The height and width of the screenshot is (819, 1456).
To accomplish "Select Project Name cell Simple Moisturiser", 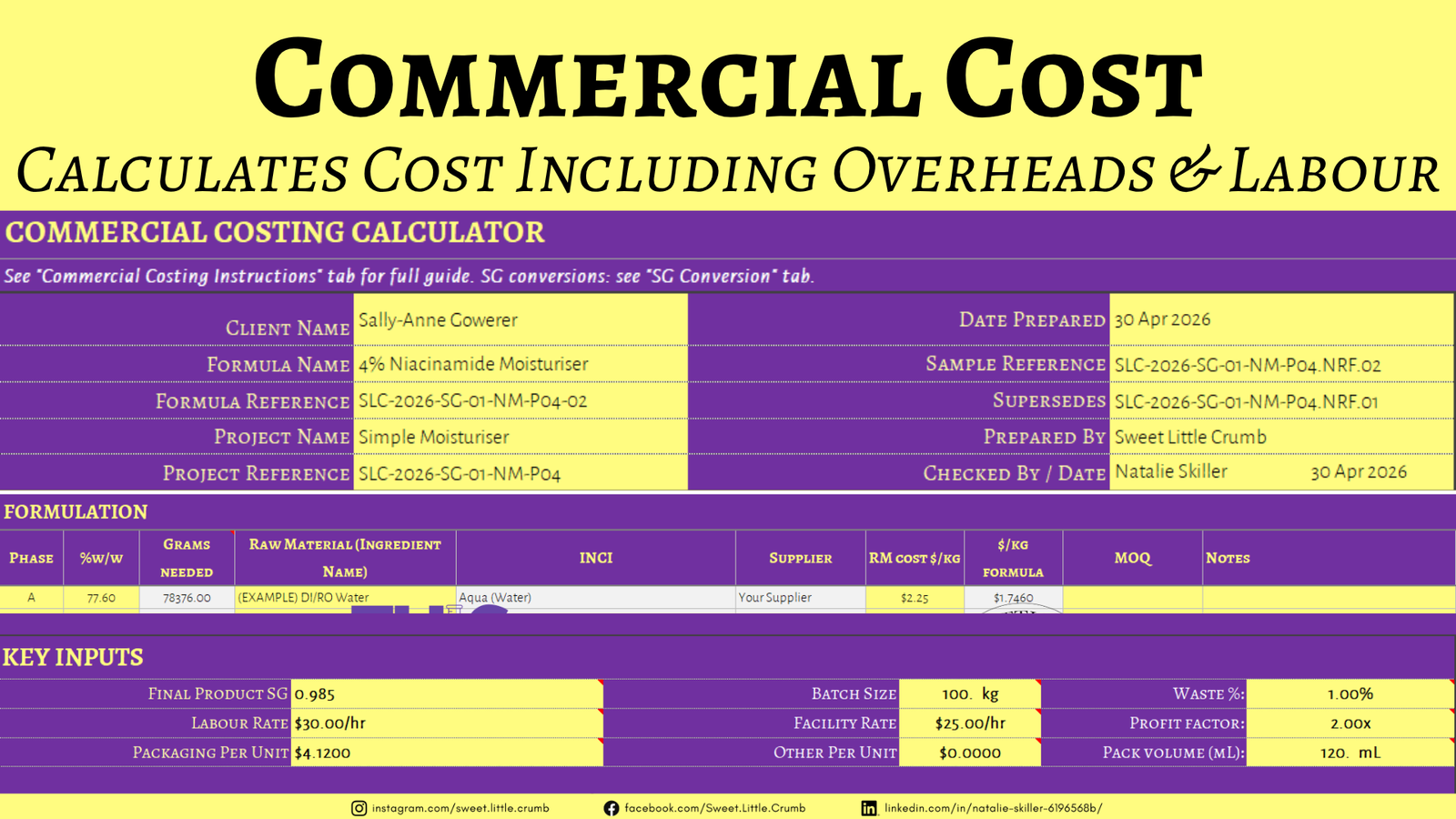I will pyautogui.click(x=521, y=437).
